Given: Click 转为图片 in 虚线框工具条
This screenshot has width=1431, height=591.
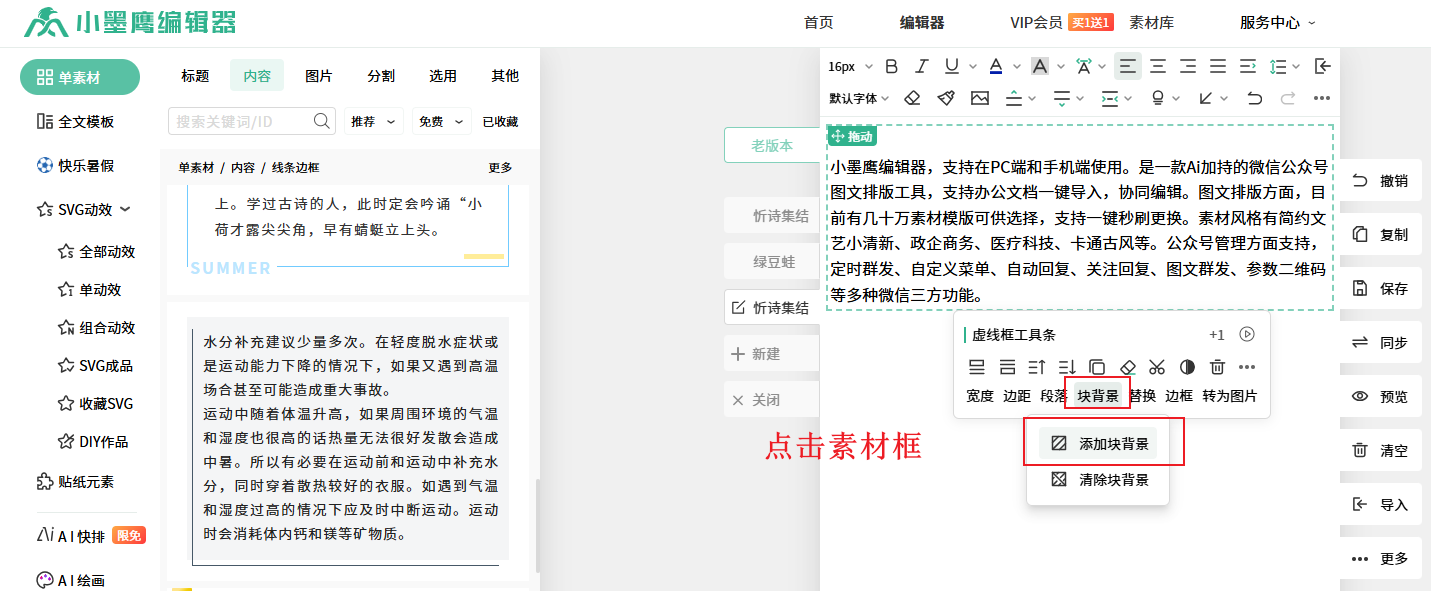Looking at the screenshot, I should 1230,396.
